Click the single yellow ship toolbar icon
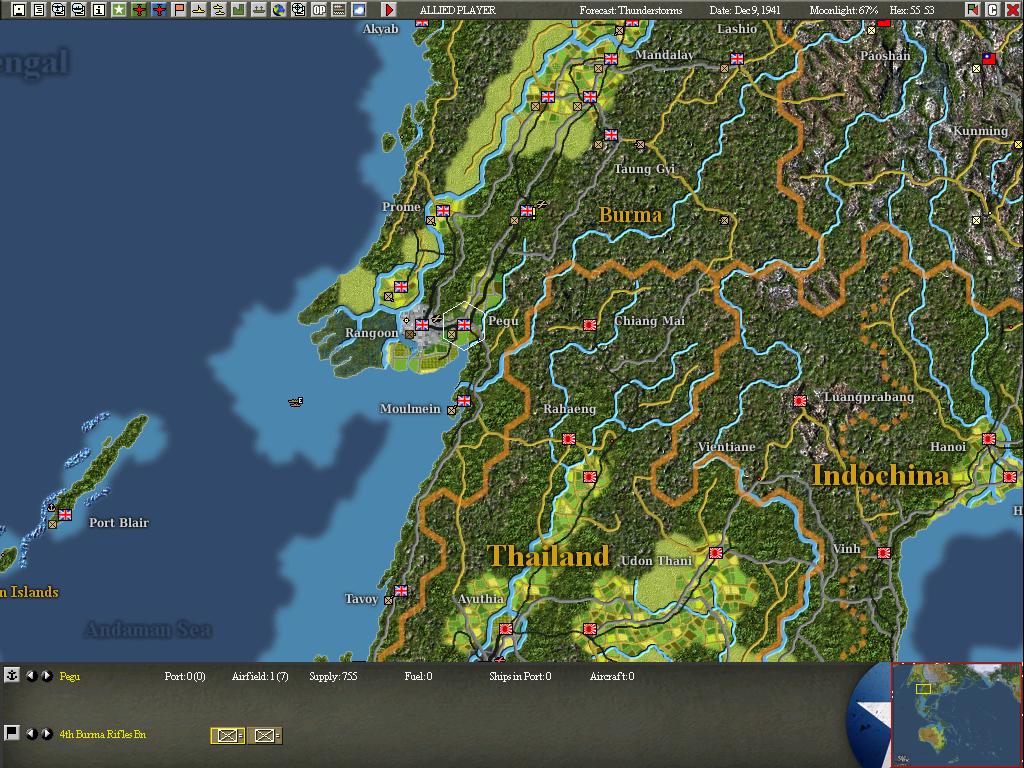 199,10
